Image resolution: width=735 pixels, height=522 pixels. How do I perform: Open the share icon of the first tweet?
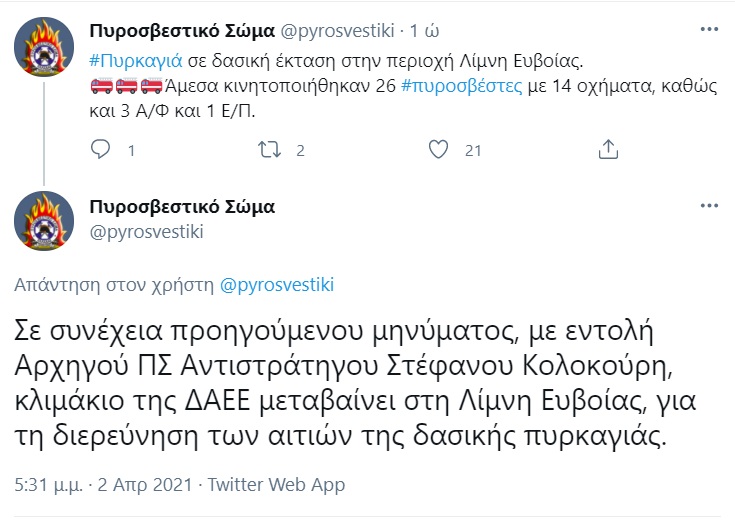[x=608, y=149]
